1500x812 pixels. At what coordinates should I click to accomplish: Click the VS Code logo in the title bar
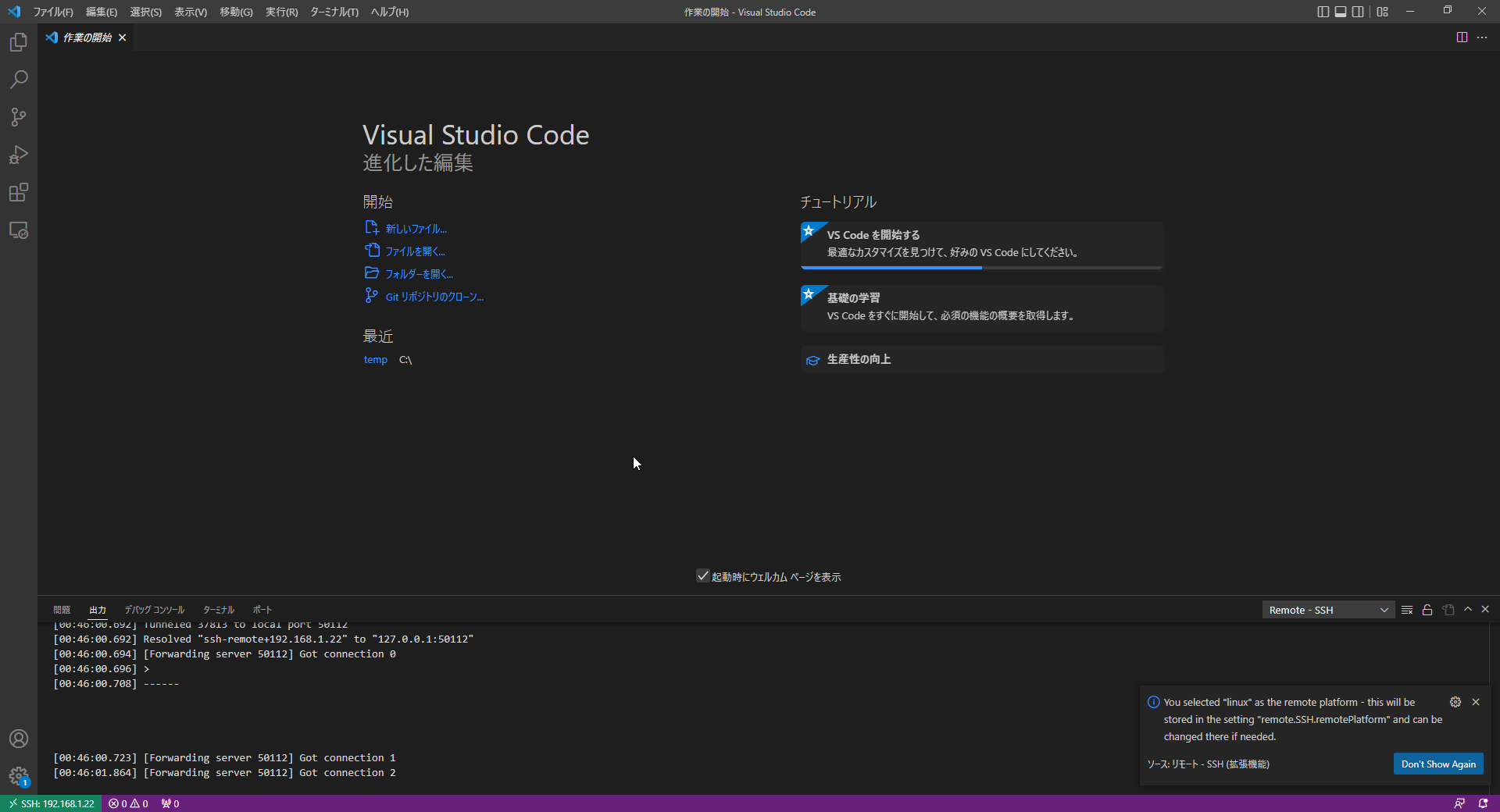coord(14,12)
